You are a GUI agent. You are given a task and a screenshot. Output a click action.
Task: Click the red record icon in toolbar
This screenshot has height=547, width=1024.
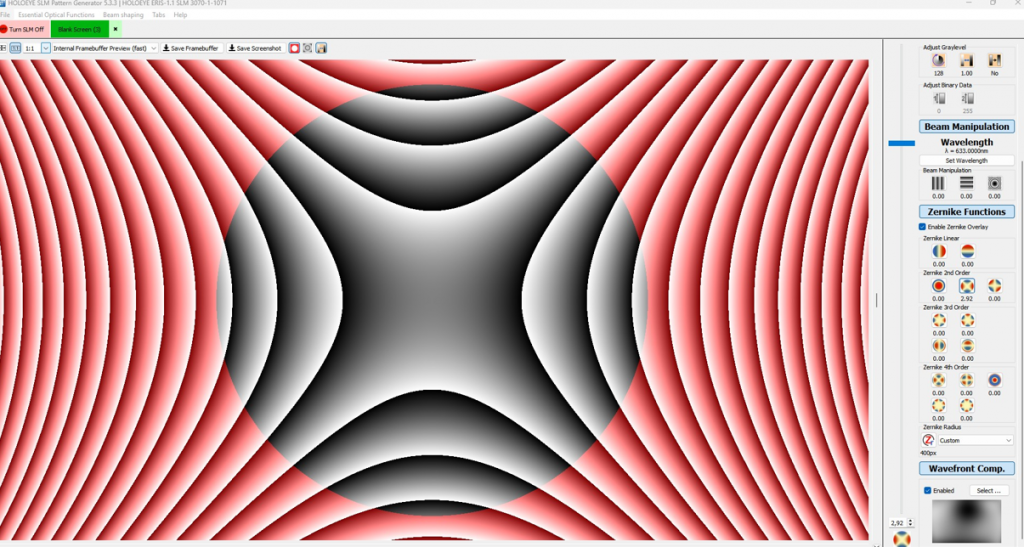tap(294, 48)
